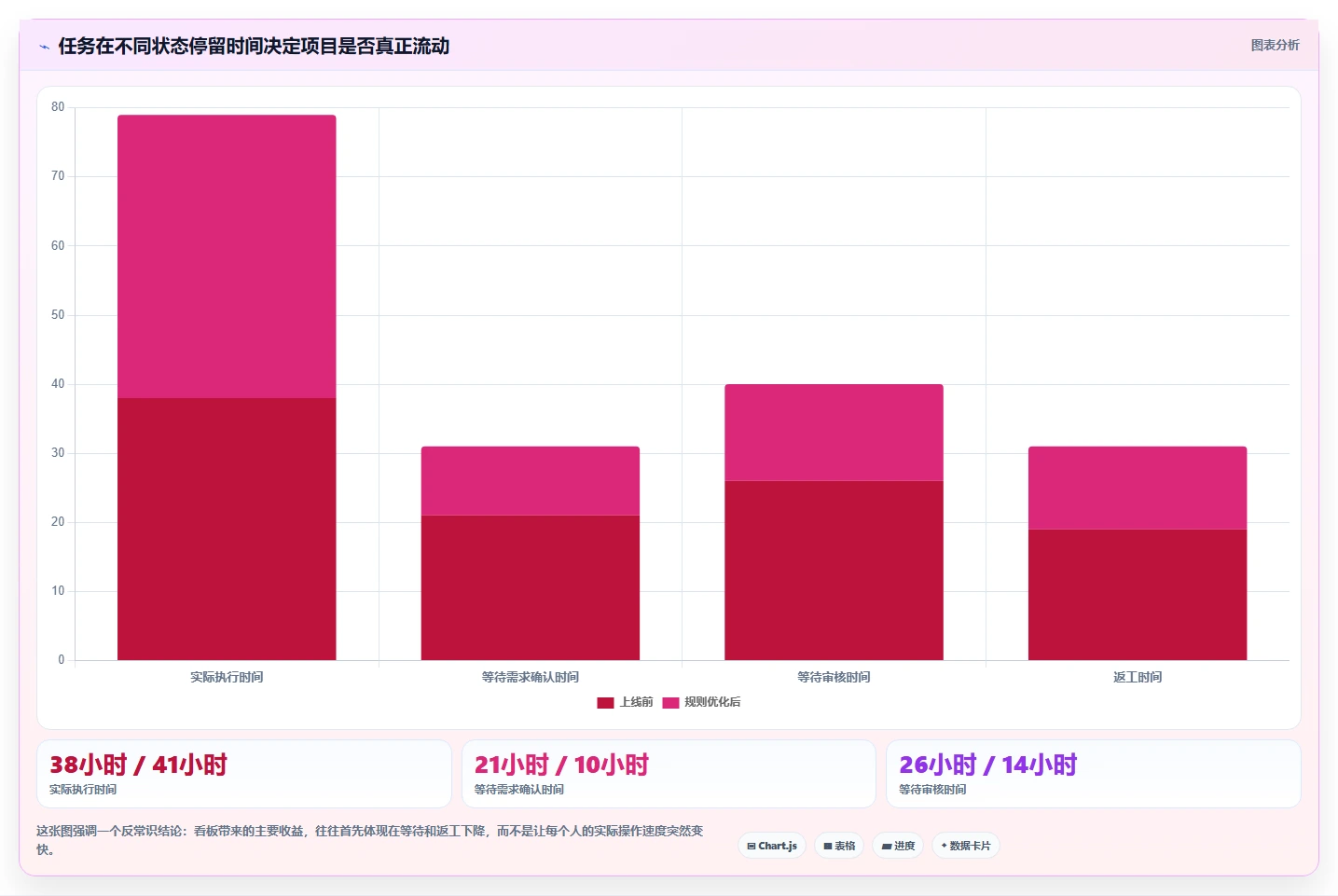Click the 规则优化后 segment of 等待审核时间 bar
Viewport: 1338px width, 896px height.
pyautogui.click(x=834, y=433)
